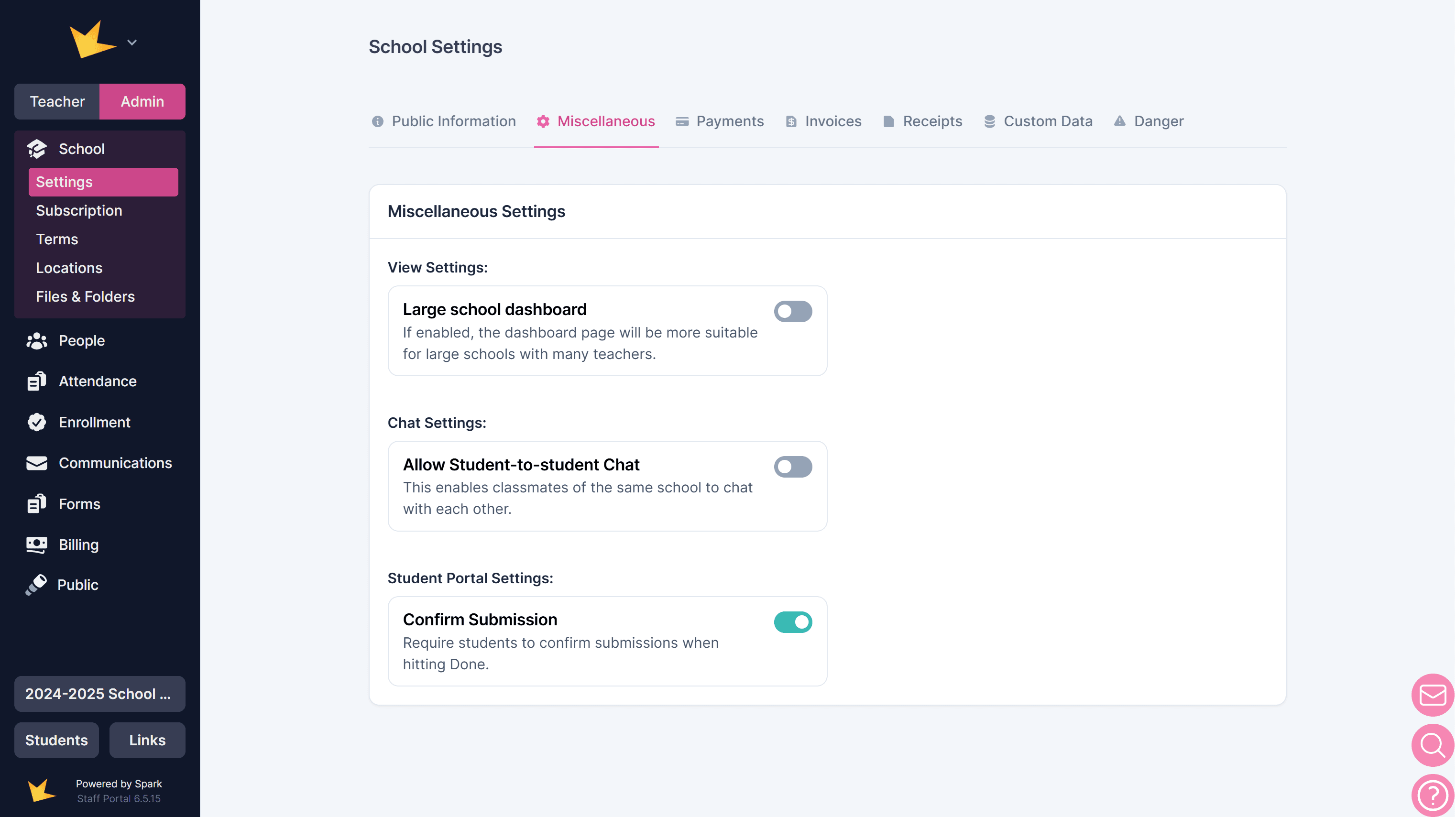
Task: Click the help question mark icon
Action: click(x=1432, y=795)
